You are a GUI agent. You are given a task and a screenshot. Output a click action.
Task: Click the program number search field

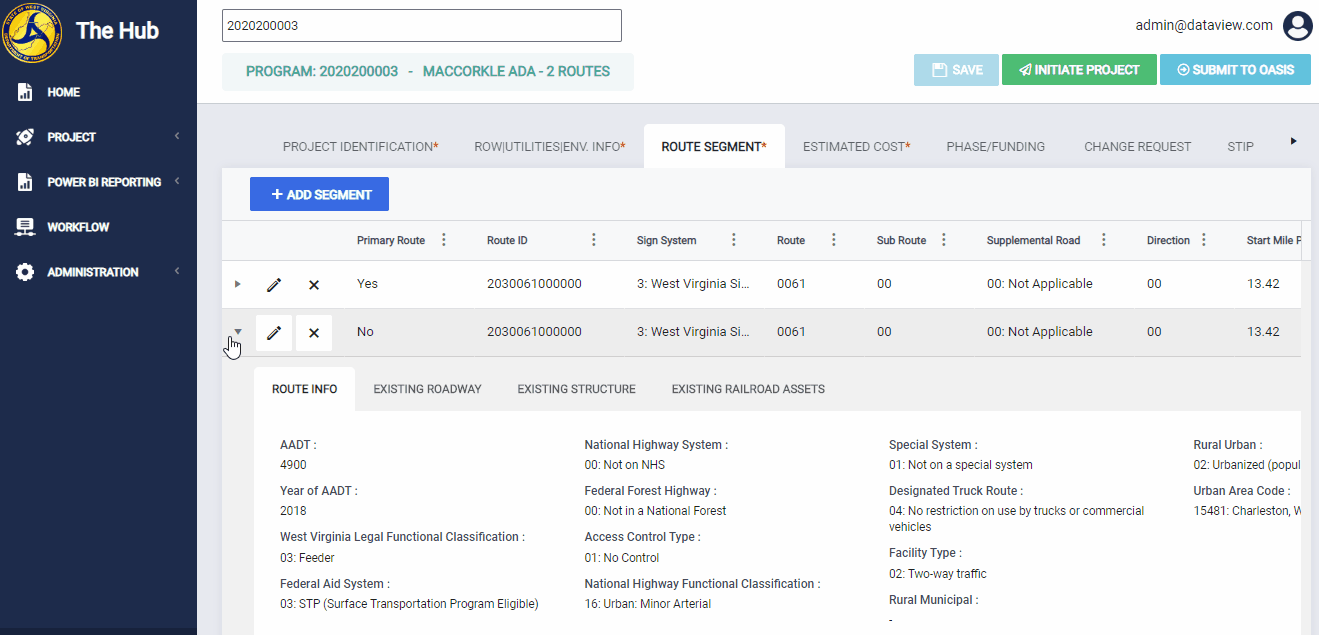click(422, 26)
